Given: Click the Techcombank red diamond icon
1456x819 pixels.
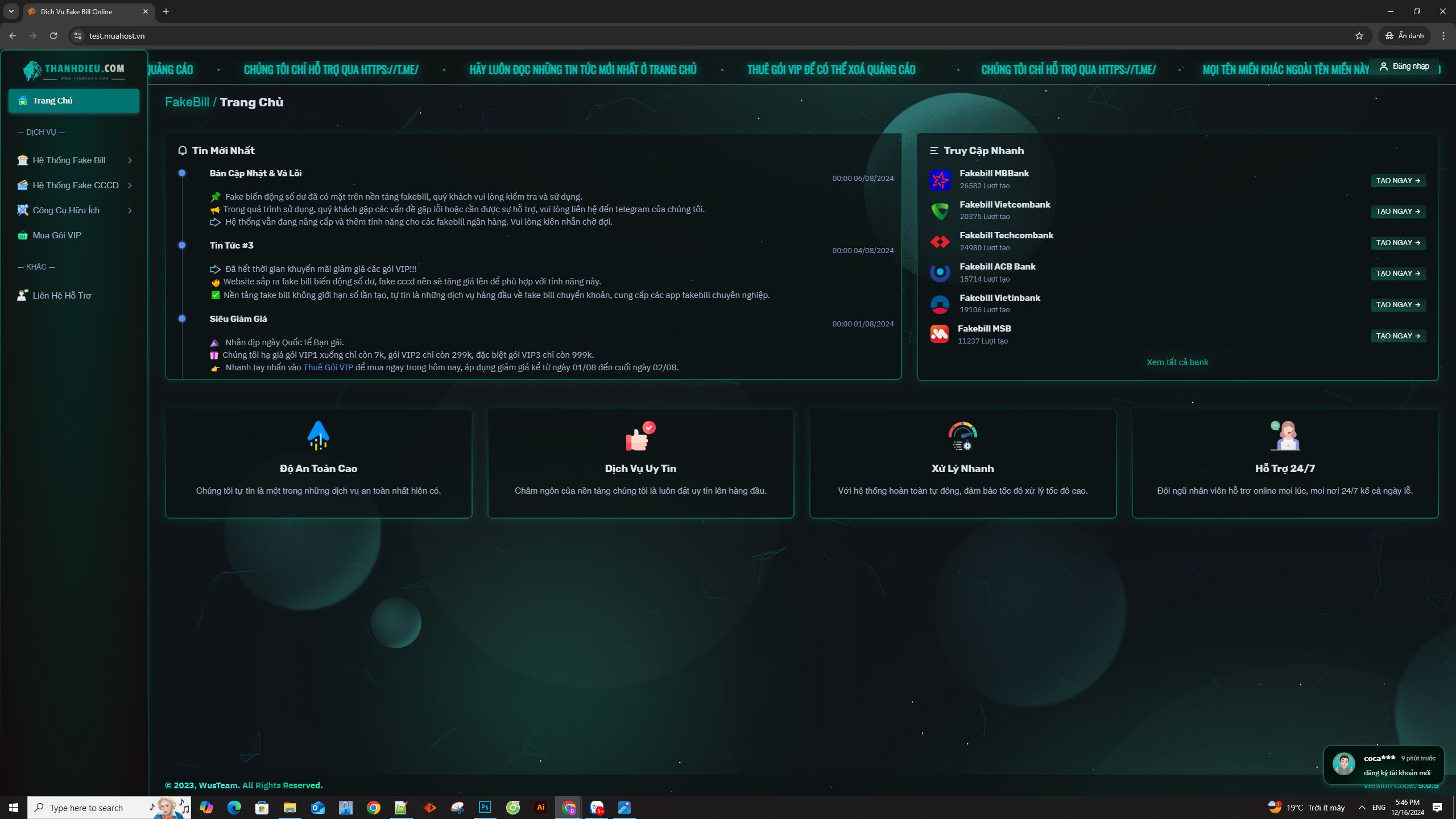Looking at the screenshot, I should pyautogui.click(x=940, y=242).
